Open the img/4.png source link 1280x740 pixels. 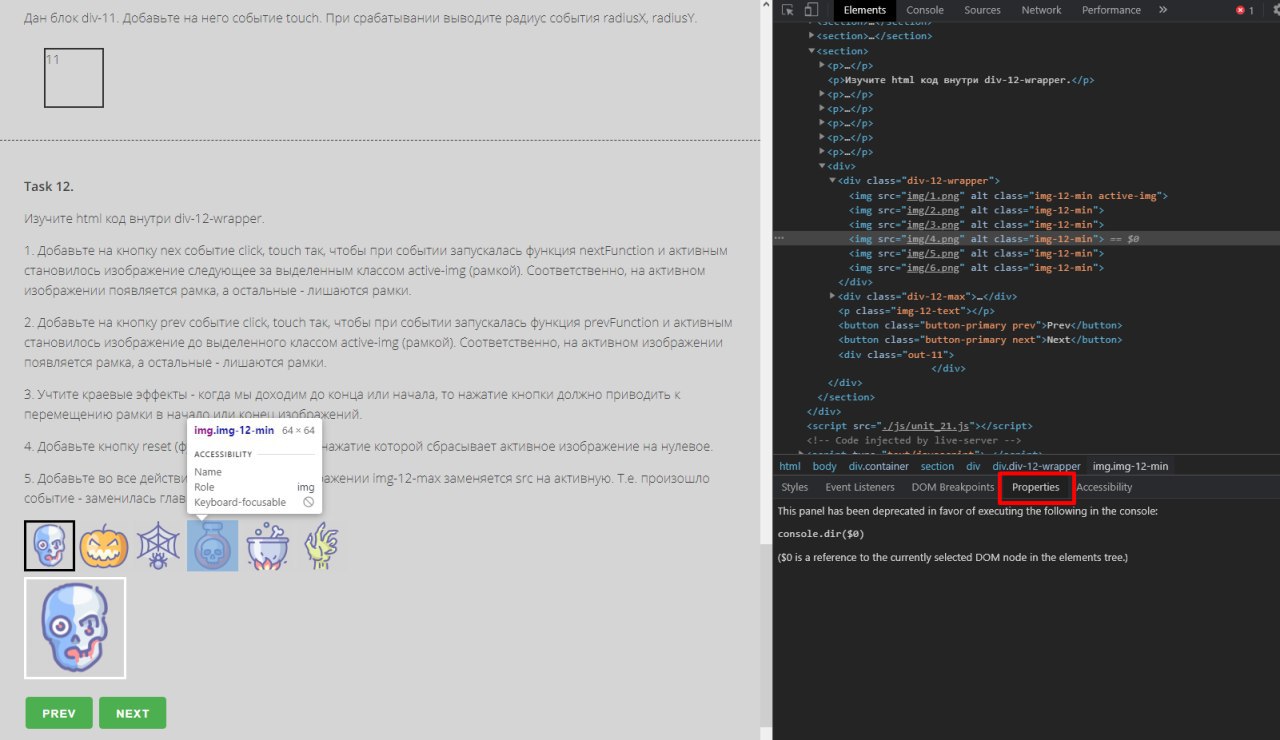coord(935,239)
